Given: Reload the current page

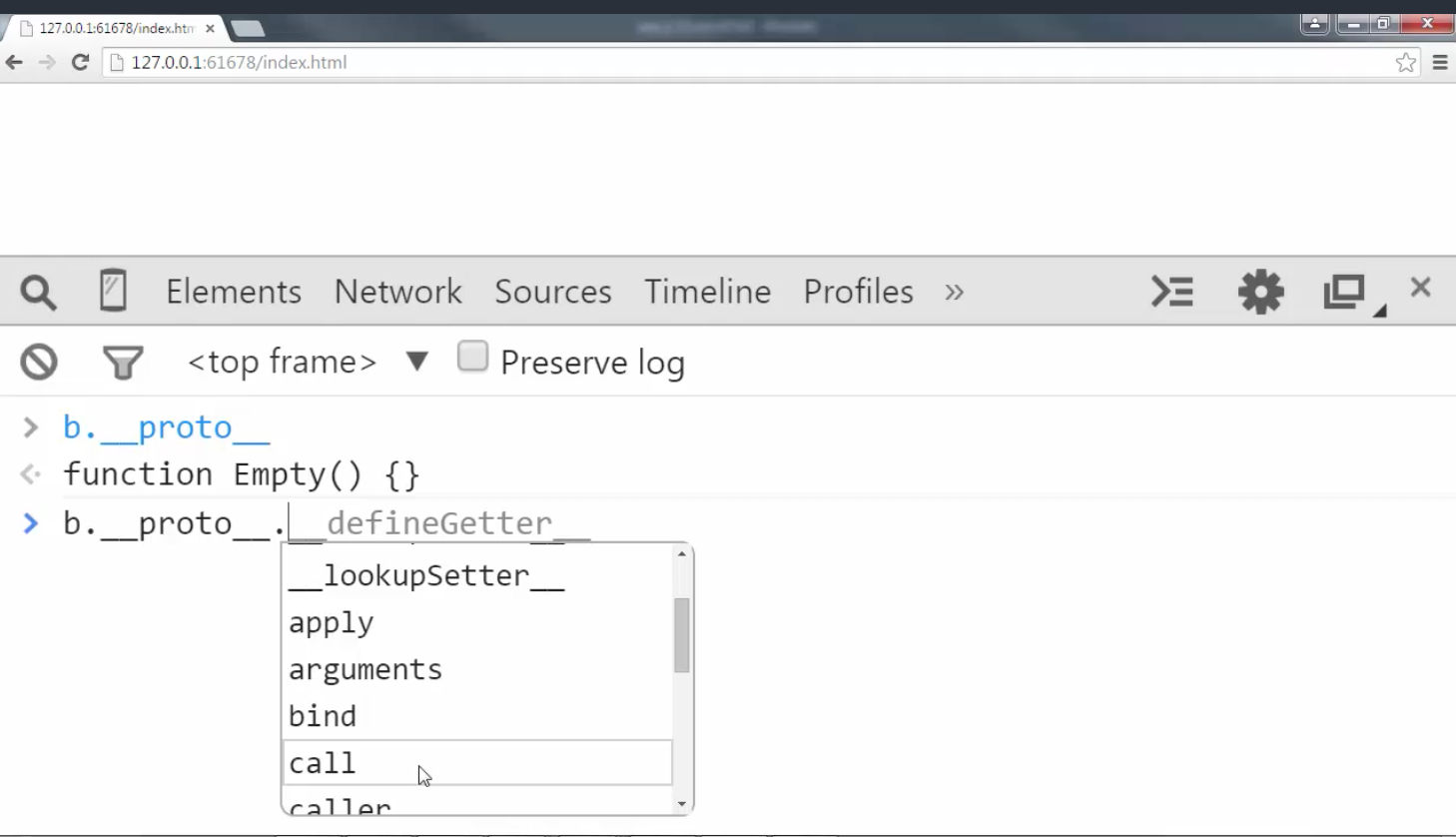Looking at the screenshot, I should coord(80,62).
